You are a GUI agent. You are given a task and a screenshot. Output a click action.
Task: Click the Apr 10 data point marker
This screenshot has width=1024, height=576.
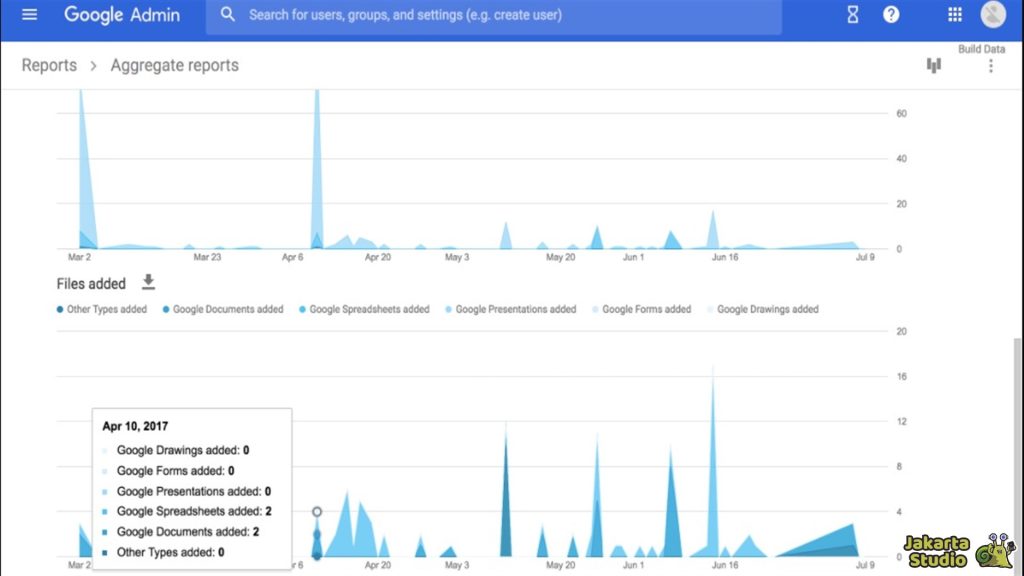[317, 511]
